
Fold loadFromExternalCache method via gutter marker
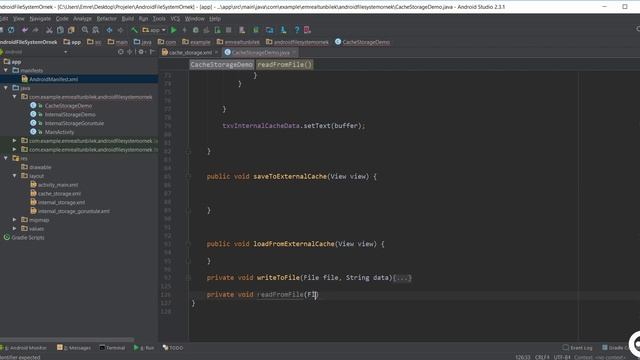[188, 244]
